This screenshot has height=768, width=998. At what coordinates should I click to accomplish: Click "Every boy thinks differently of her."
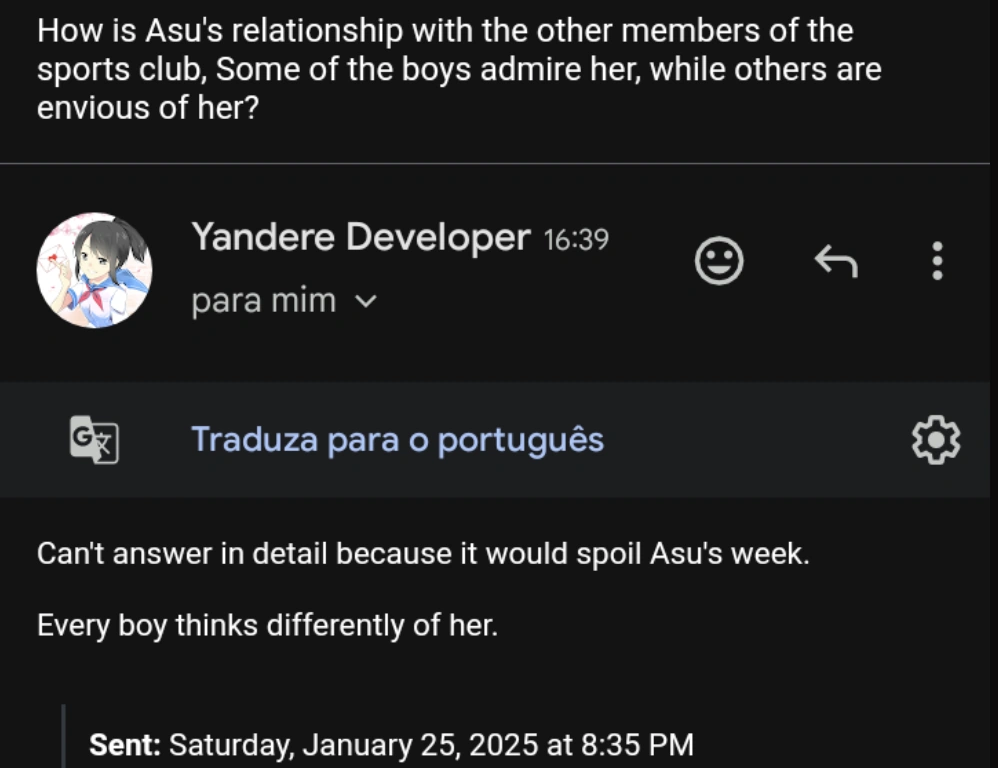pos(267,626)
